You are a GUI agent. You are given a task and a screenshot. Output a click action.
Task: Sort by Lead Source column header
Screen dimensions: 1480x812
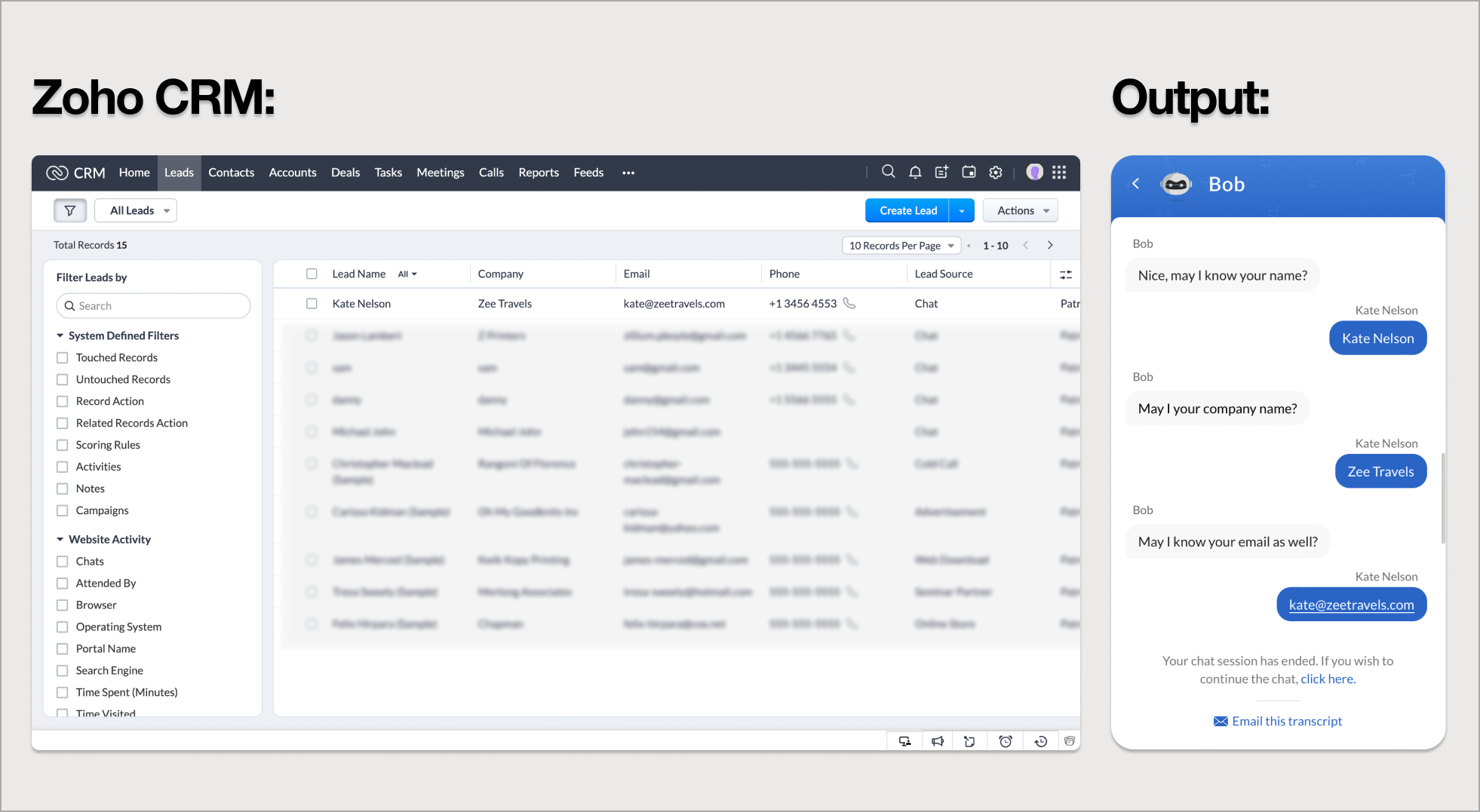coord(944,274)
